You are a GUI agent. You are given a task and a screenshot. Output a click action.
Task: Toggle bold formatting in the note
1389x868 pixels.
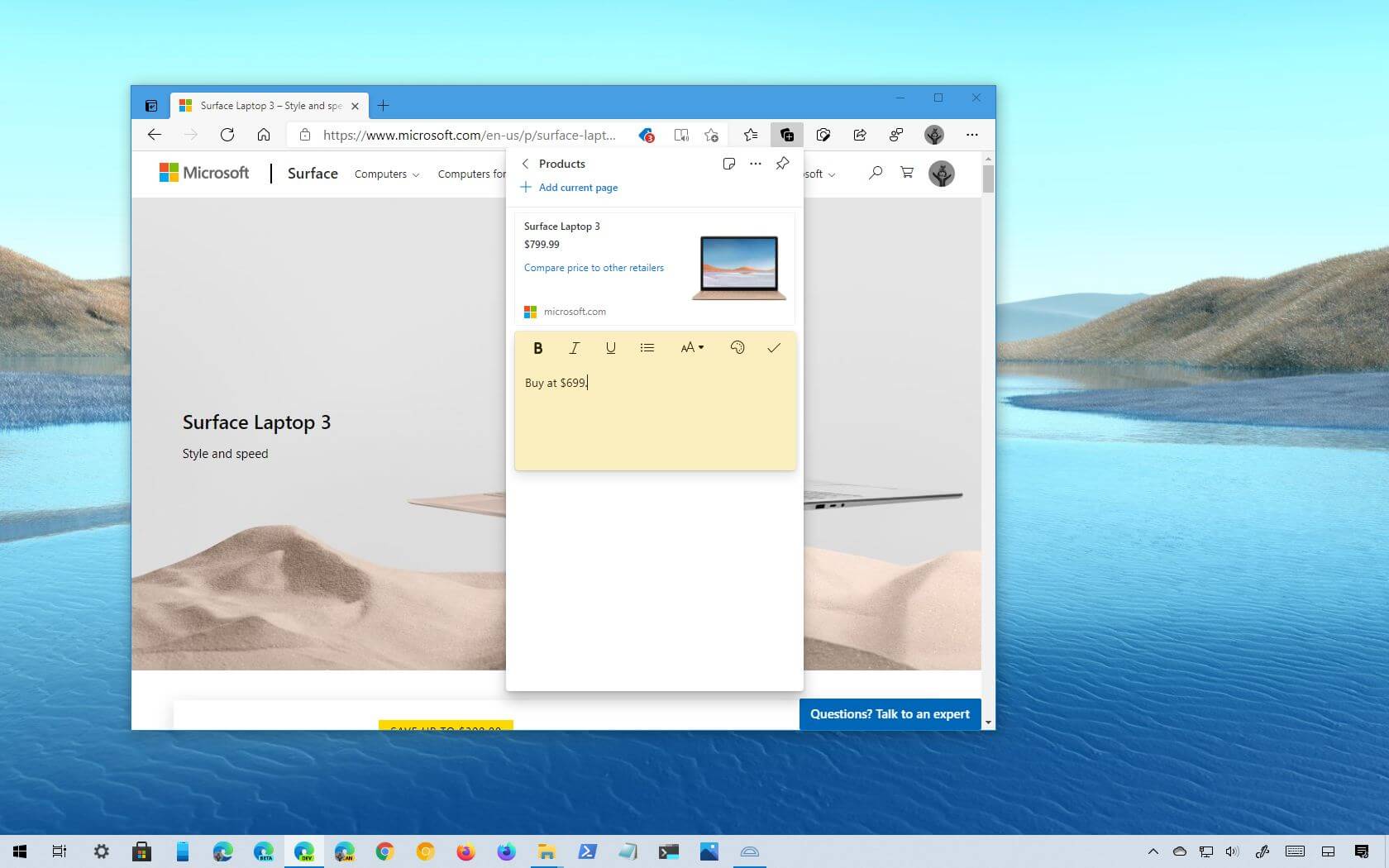coord(537,348)
